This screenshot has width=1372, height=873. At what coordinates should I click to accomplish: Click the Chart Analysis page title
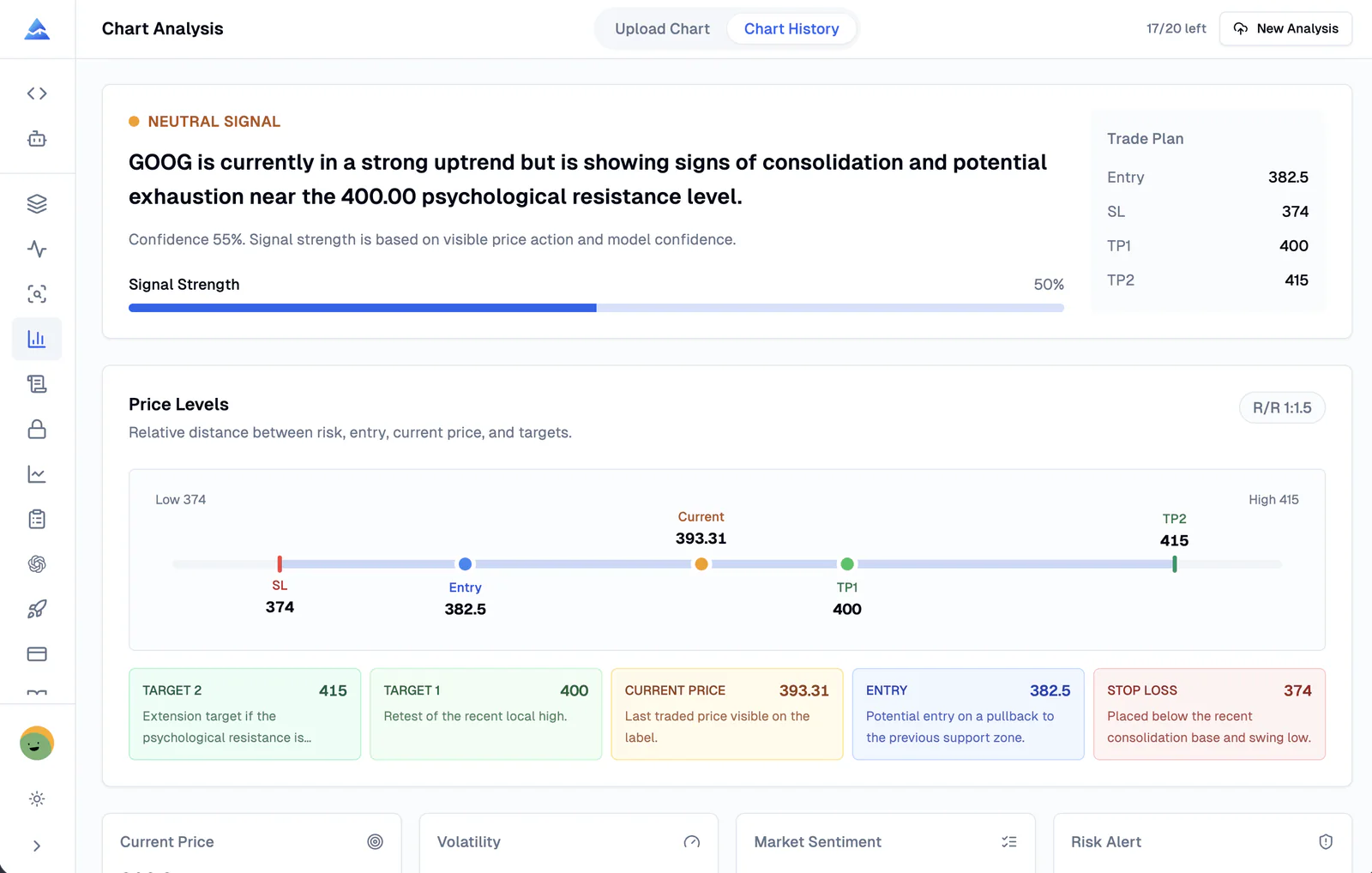(162, 28)
